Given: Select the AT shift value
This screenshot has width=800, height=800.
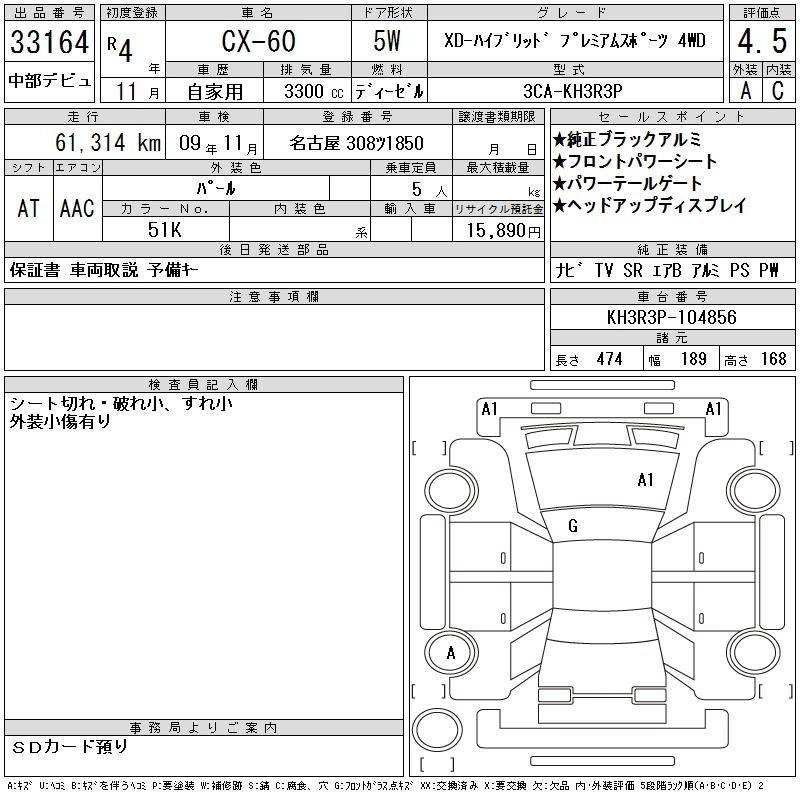Looking at the screenshot, I should [29, 209].
